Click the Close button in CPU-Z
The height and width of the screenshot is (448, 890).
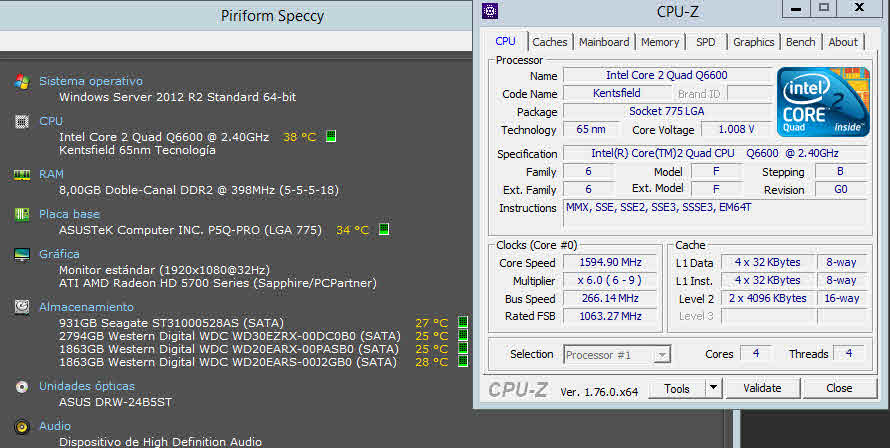coord(839,388)
